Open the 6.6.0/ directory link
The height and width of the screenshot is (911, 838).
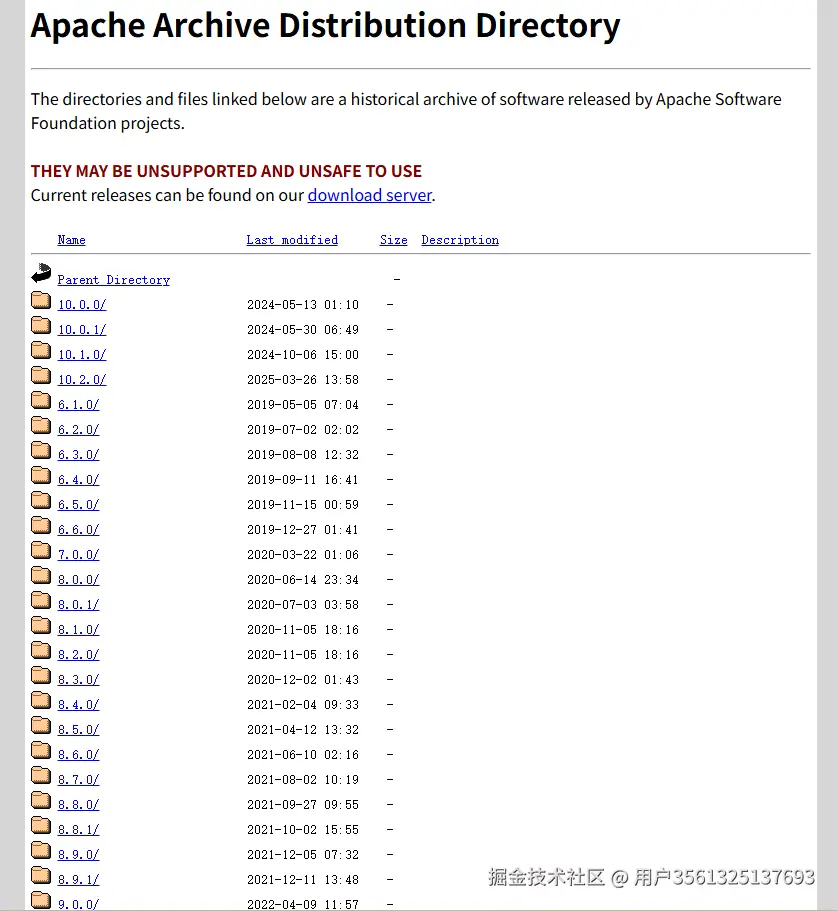point(78,529)
